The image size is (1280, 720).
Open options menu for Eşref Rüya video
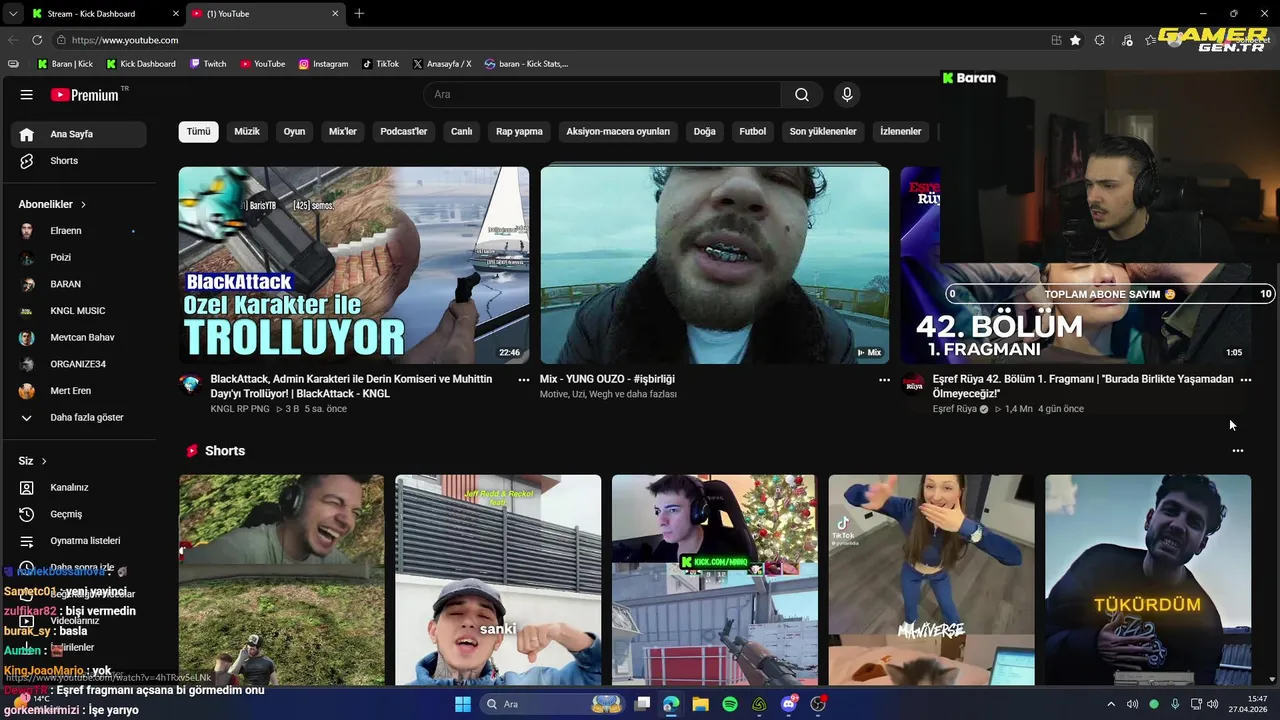pyautogui.click(x=1245, y=380)
